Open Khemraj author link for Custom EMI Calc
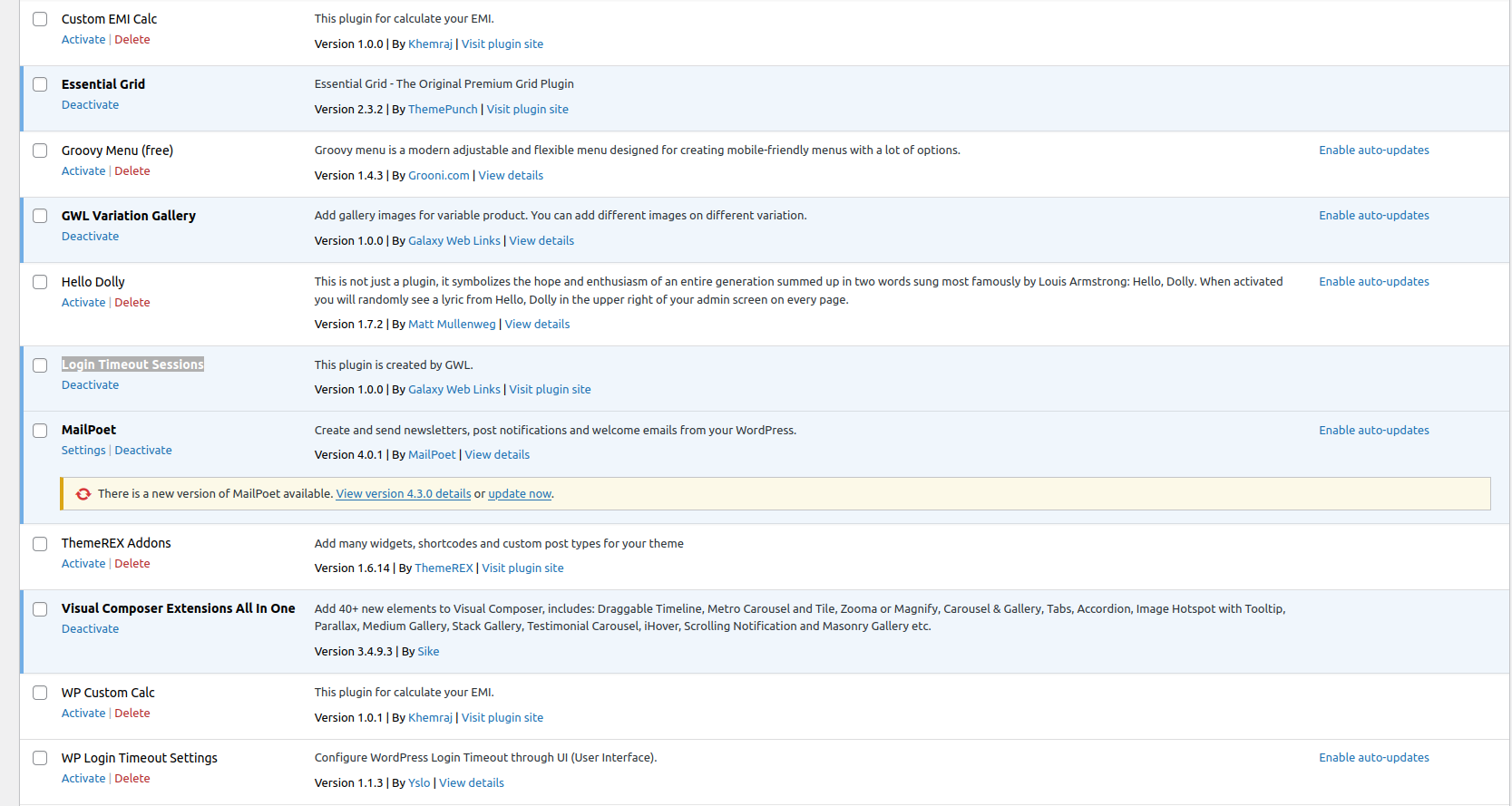Viewport: 1512px width, 806px height. click(x=430, y=44)
